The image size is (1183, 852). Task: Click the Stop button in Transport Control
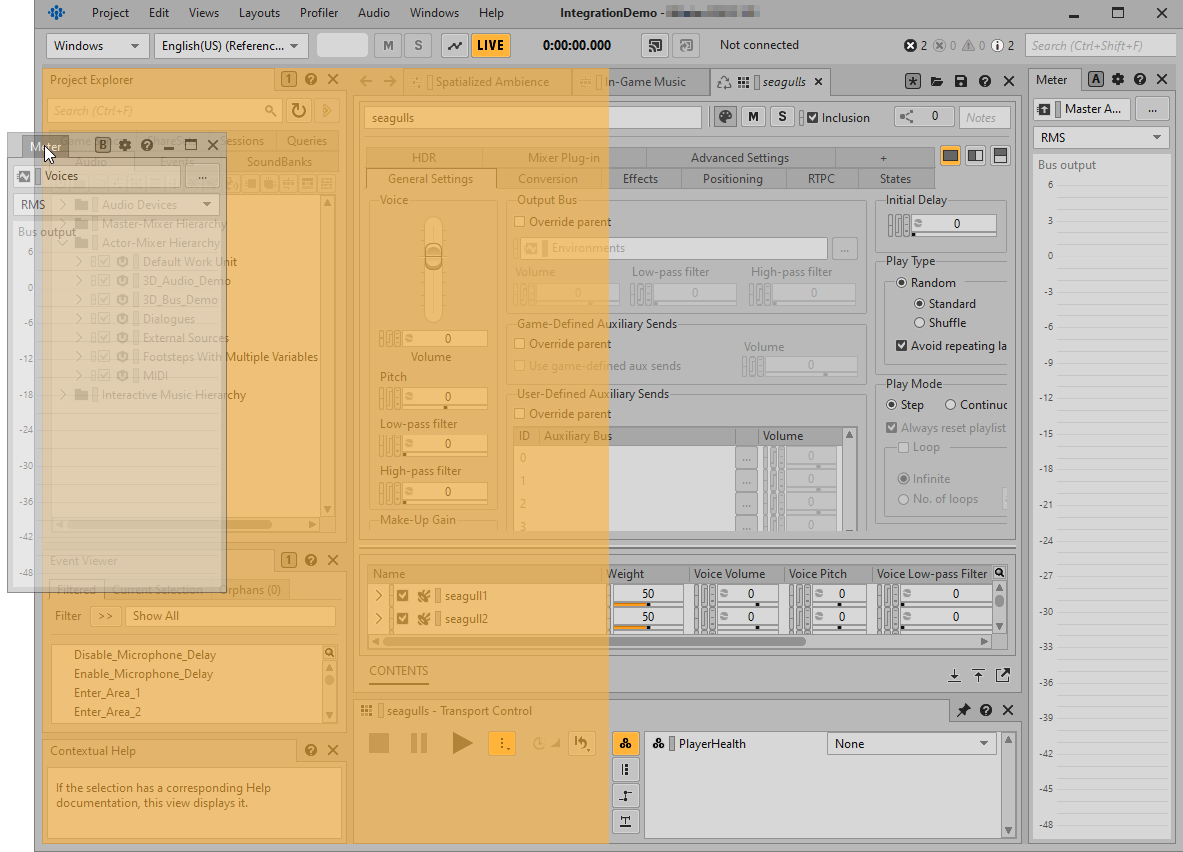pyautogui.click(x=379, y=743)
